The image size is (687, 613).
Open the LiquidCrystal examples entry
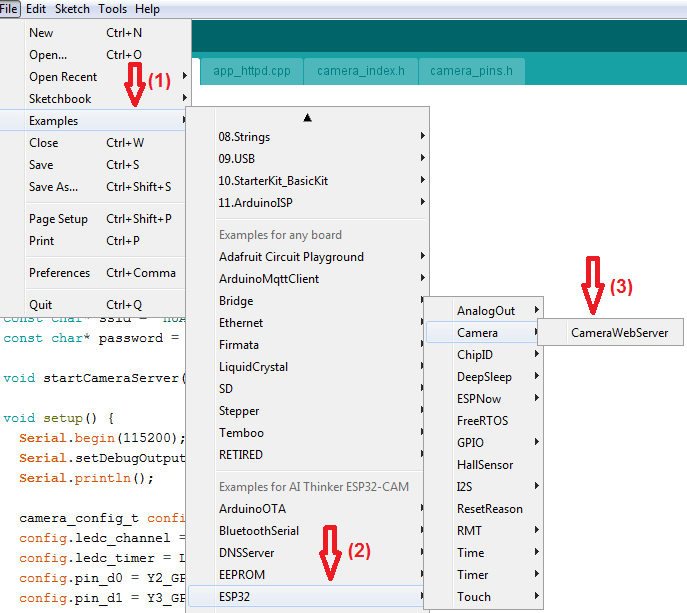[x=306, y=367]
